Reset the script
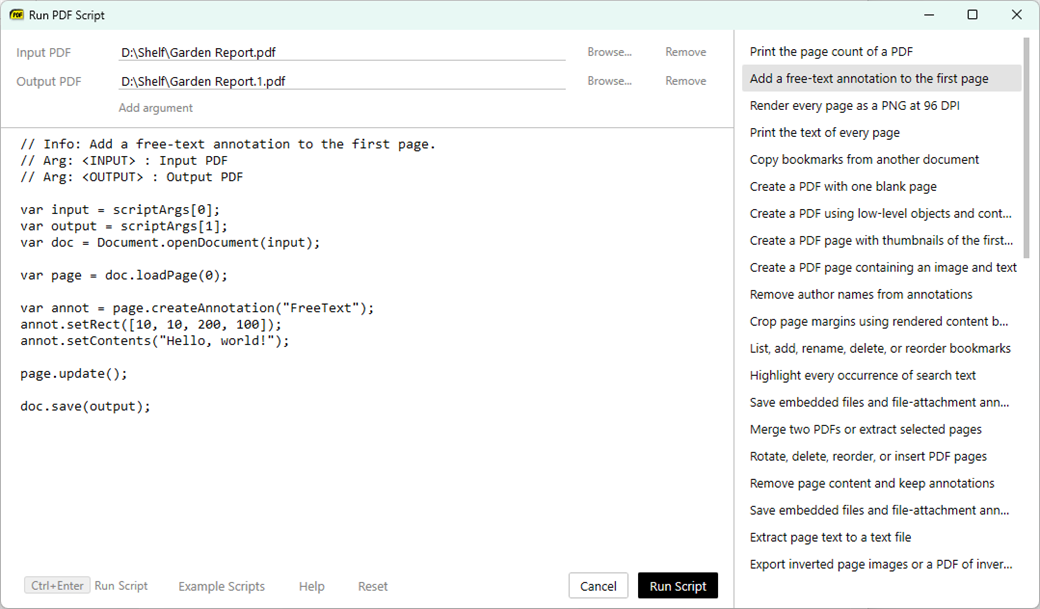Viewport: 1040px width, 609px height. coord(373,586)
